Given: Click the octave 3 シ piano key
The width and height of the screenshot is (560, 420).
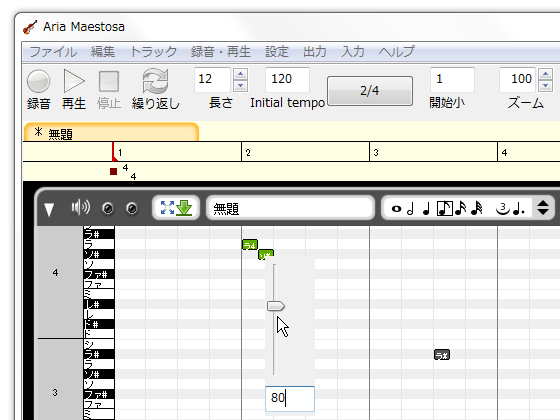Looking at the screenshot, I should click(99, 344).
